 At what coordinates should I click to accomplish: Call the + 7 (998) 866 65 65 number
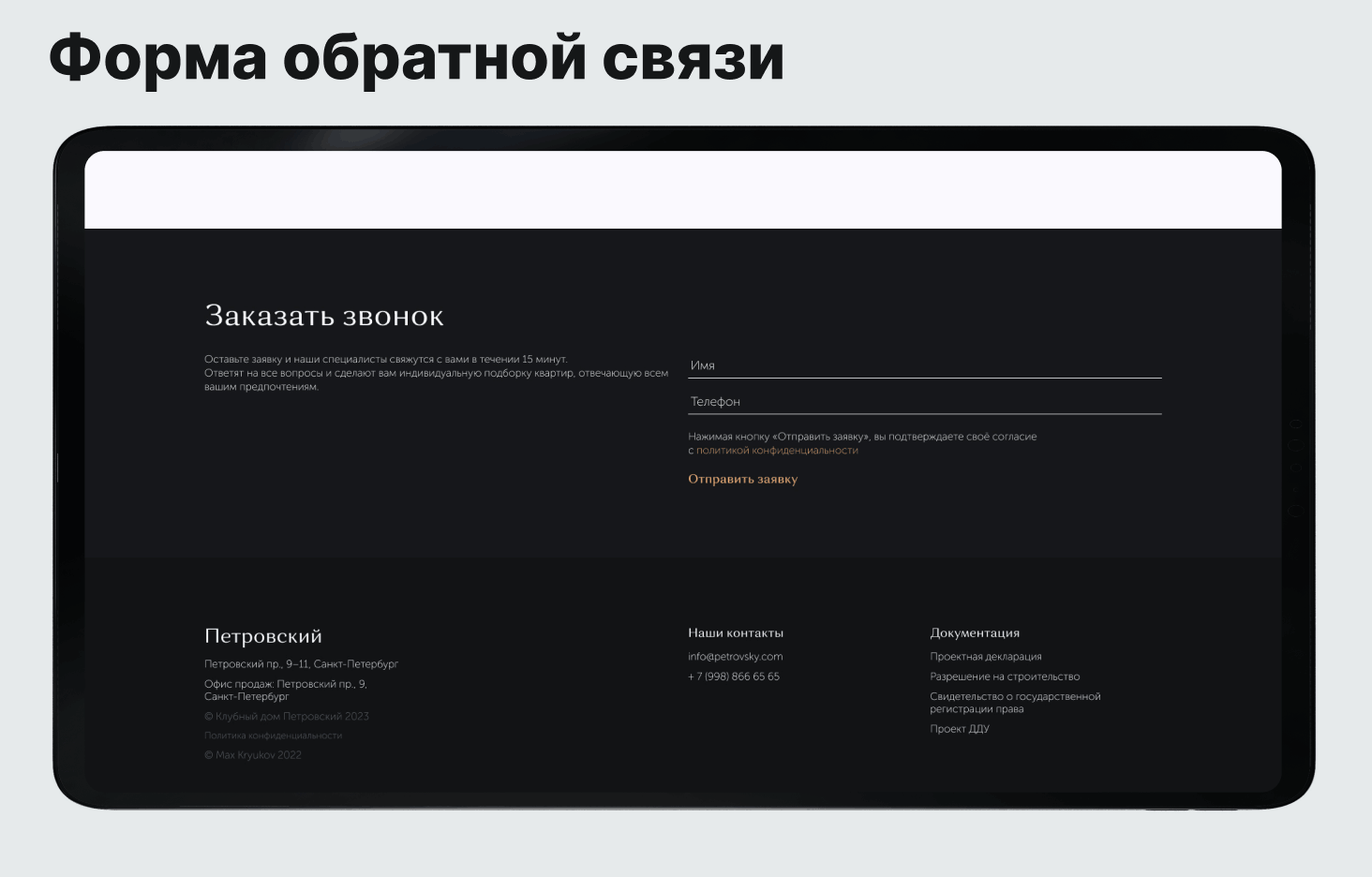pos(733,676)
